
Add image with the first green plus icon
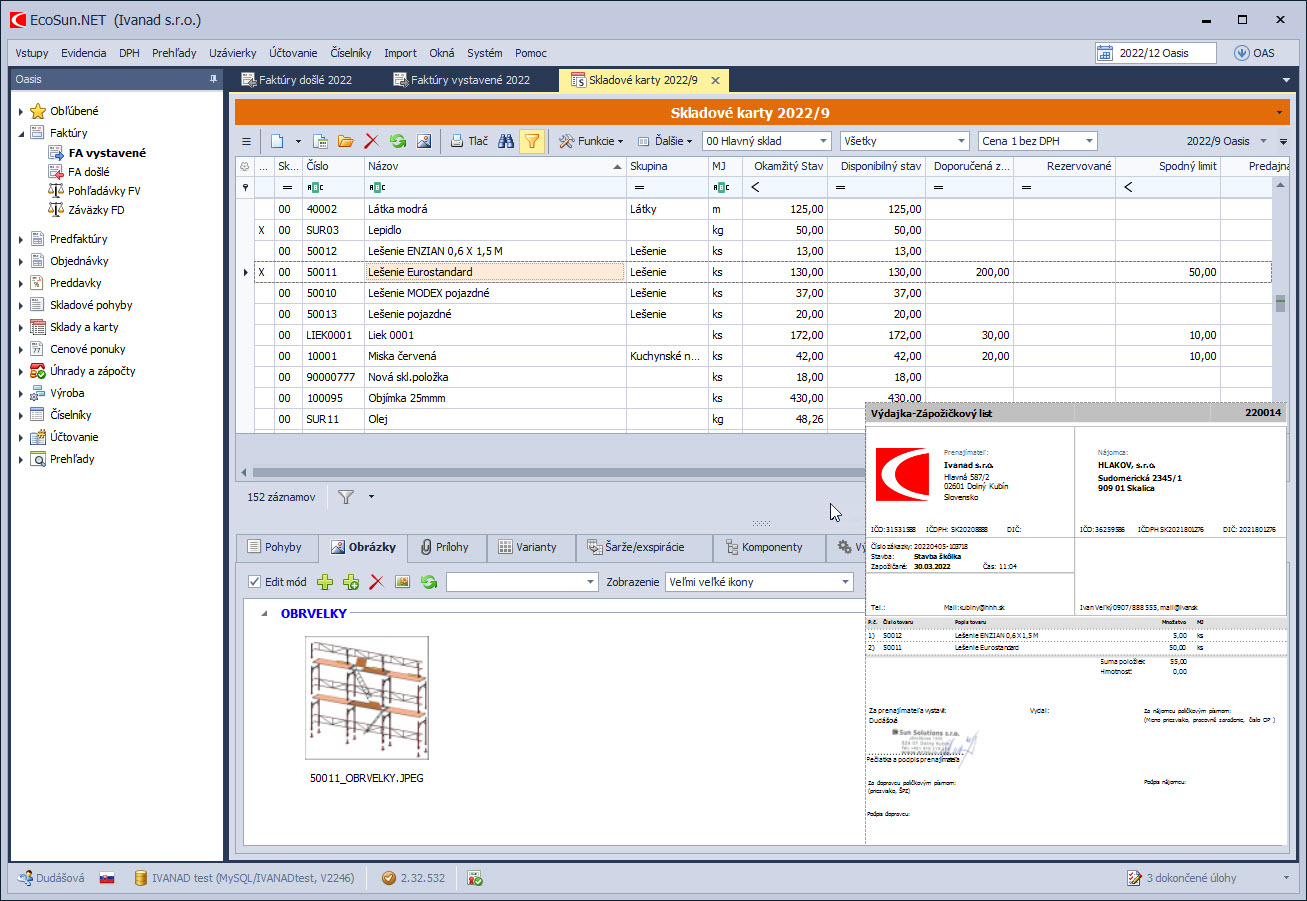pos(325,582)
